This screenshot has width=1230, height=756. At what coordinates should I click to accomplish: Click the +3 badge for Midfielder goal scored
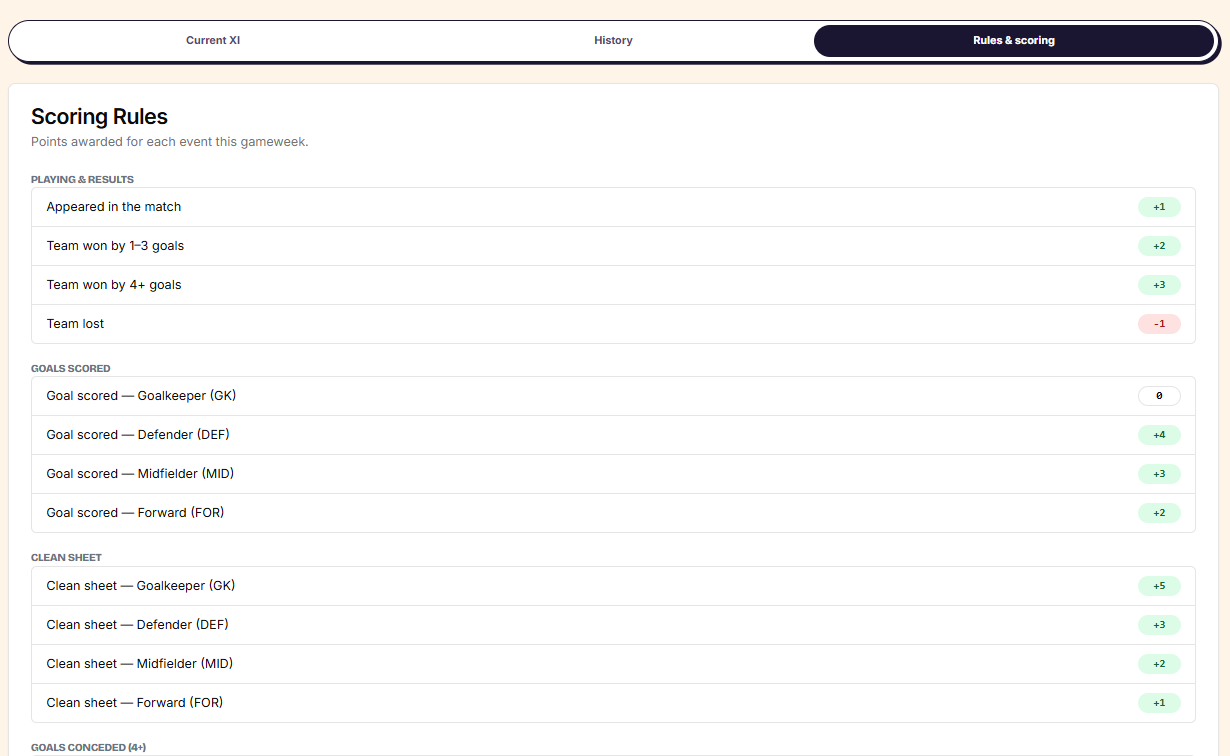tap(1159, 474)
